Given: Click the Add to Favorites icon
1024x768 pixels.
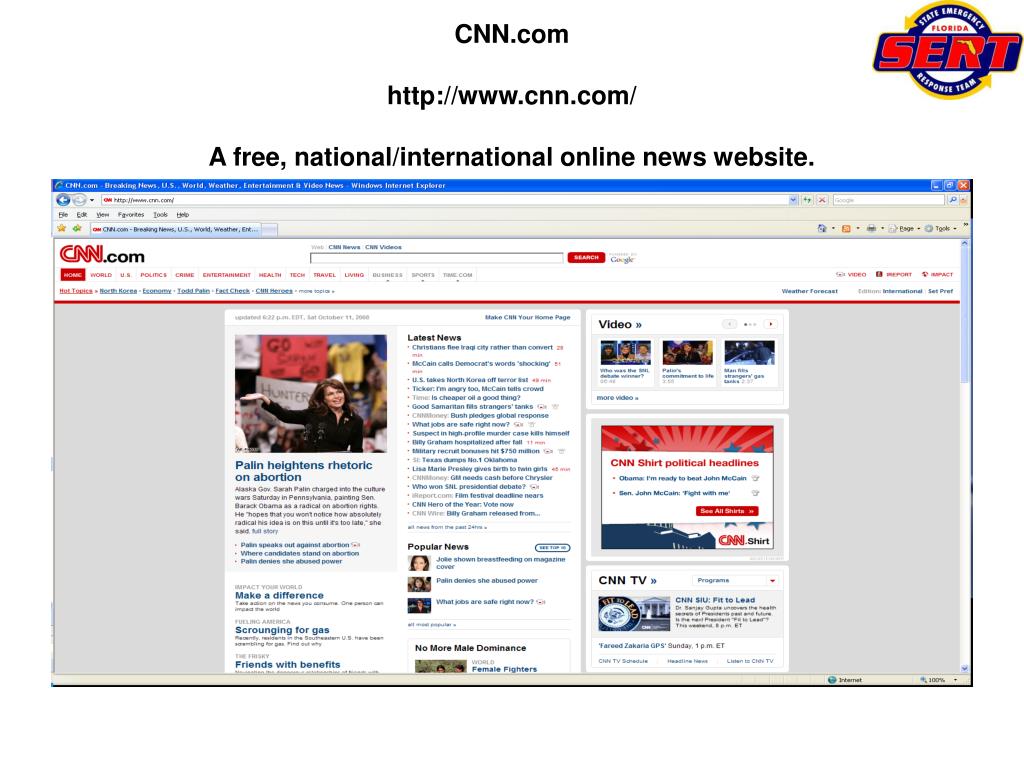Looking at the screenshot, I should [77, 229].
